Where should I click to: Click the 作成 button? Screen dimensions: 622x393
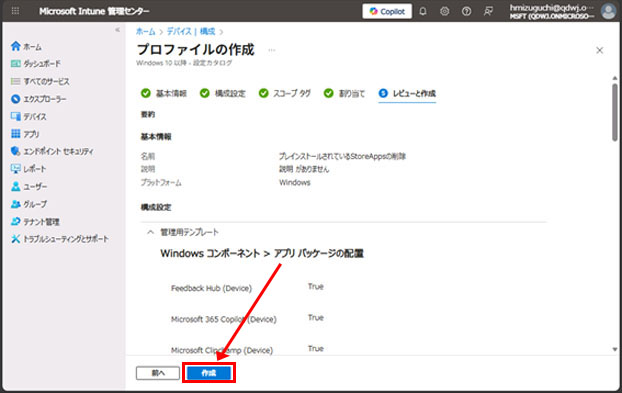click(x=209, y=373)
